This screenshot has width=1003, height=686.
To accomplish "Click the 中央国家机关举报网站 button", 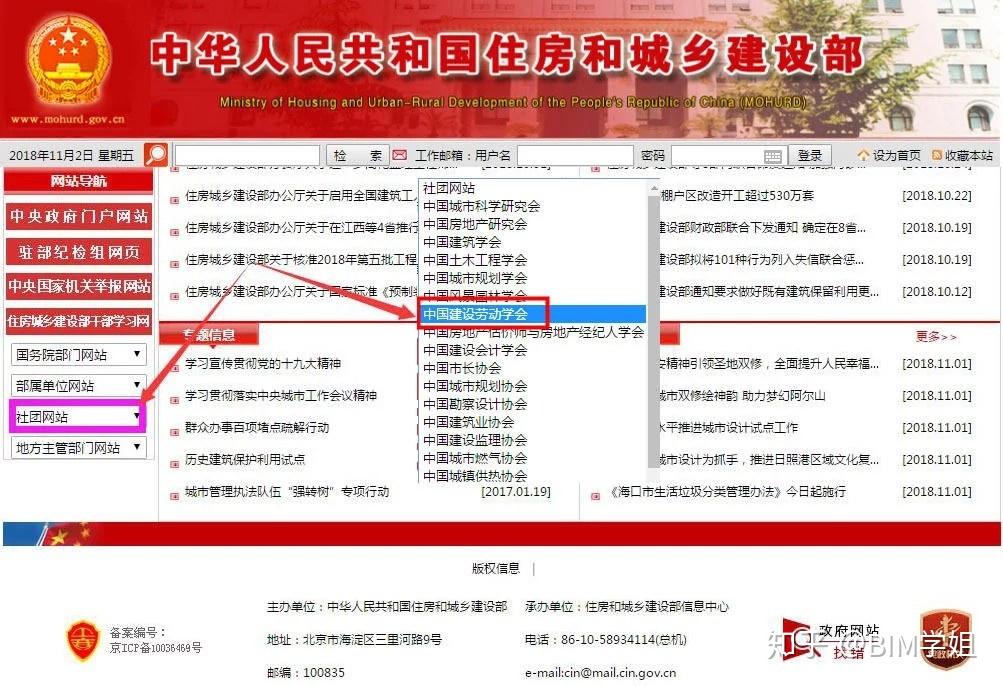I will coord(79,285).
